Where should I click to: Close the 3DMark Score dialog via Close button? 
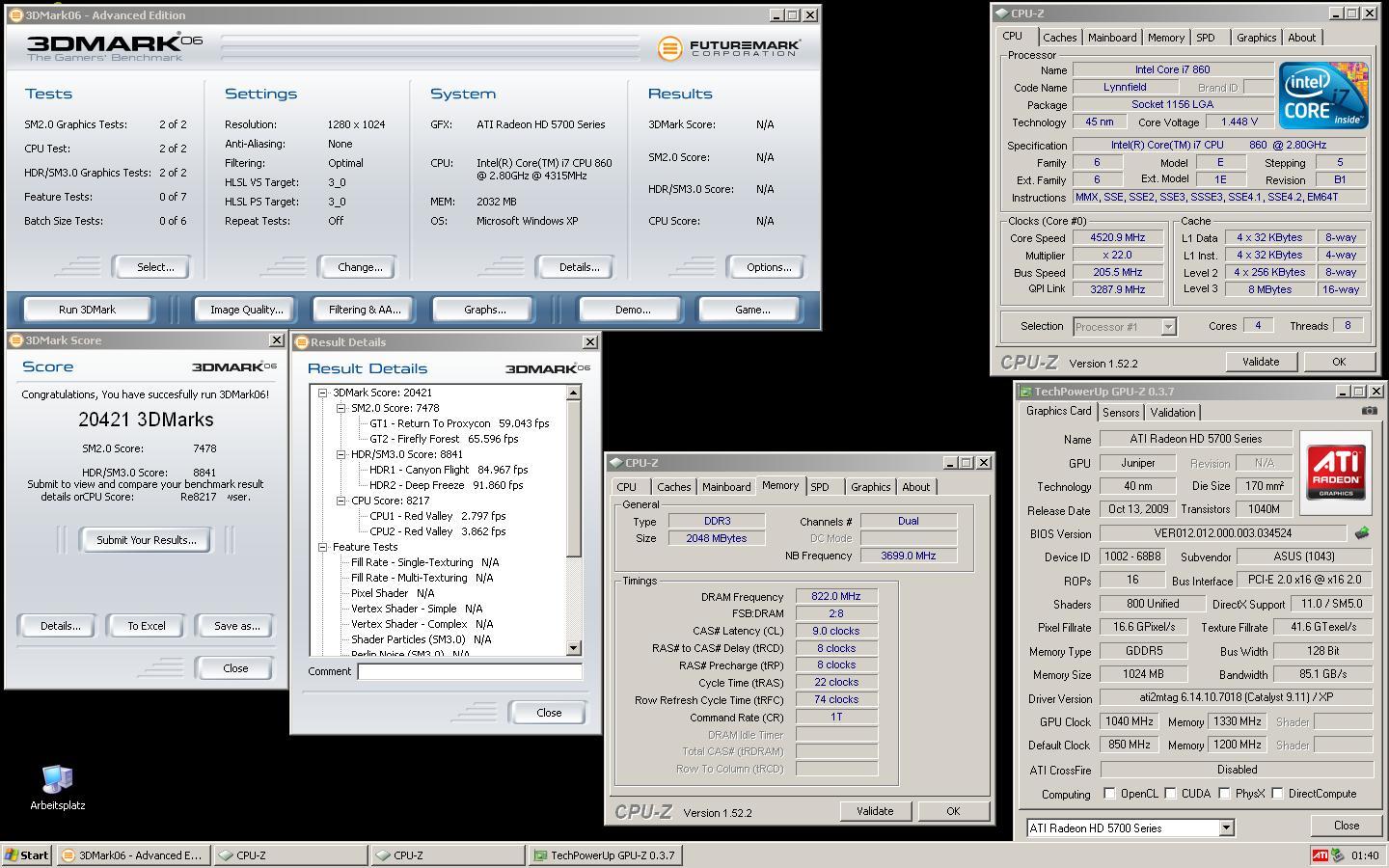click(x=235, y=668)
